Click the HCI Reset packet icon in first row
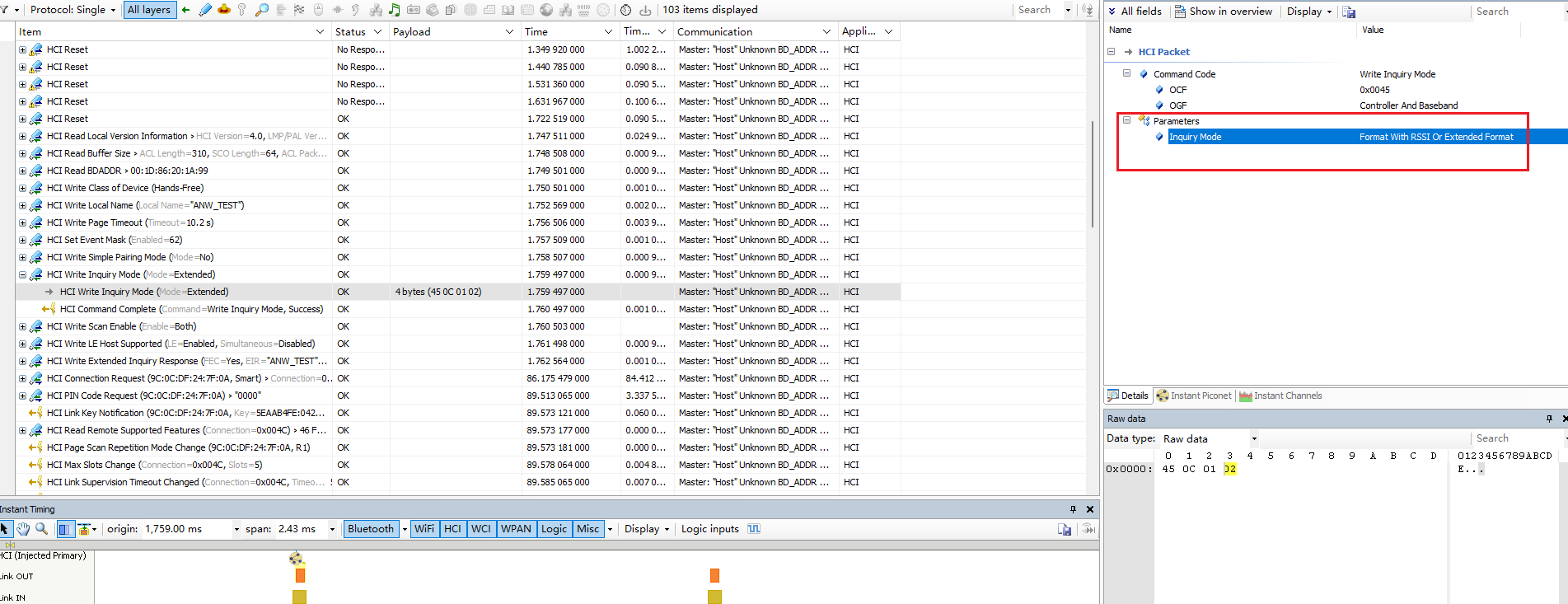 click(x=35, y=49)
